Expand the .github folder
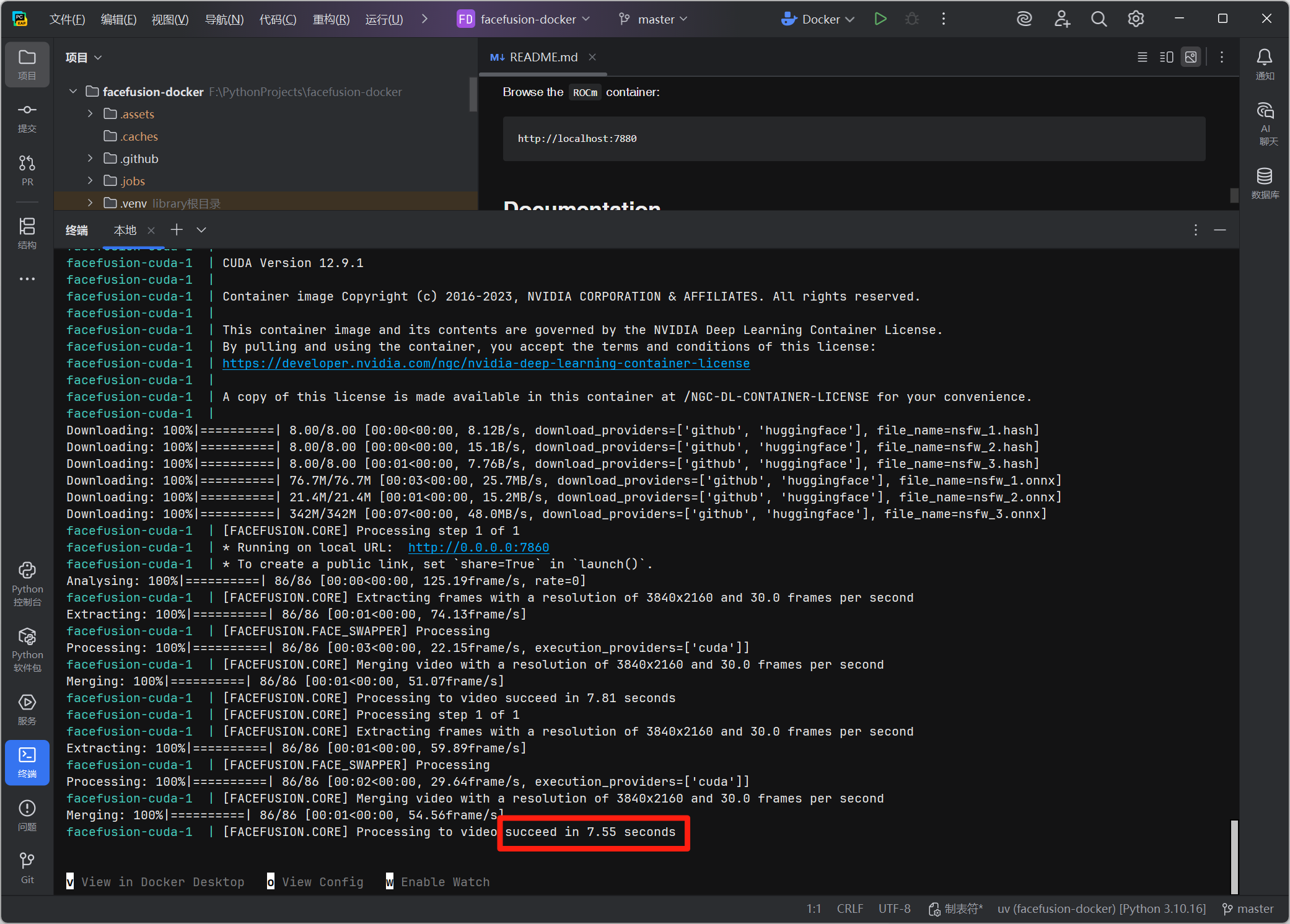Viewport: 1290px width, 924px height. click(90, 159)
